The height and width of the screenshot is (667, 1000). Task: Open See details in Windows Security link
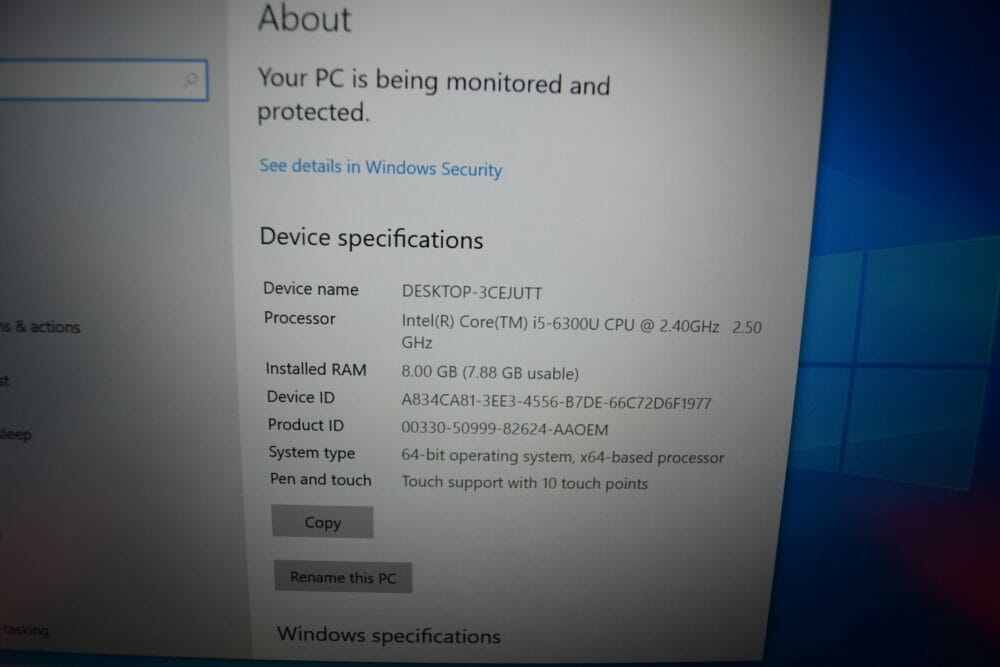pos(381,167)
